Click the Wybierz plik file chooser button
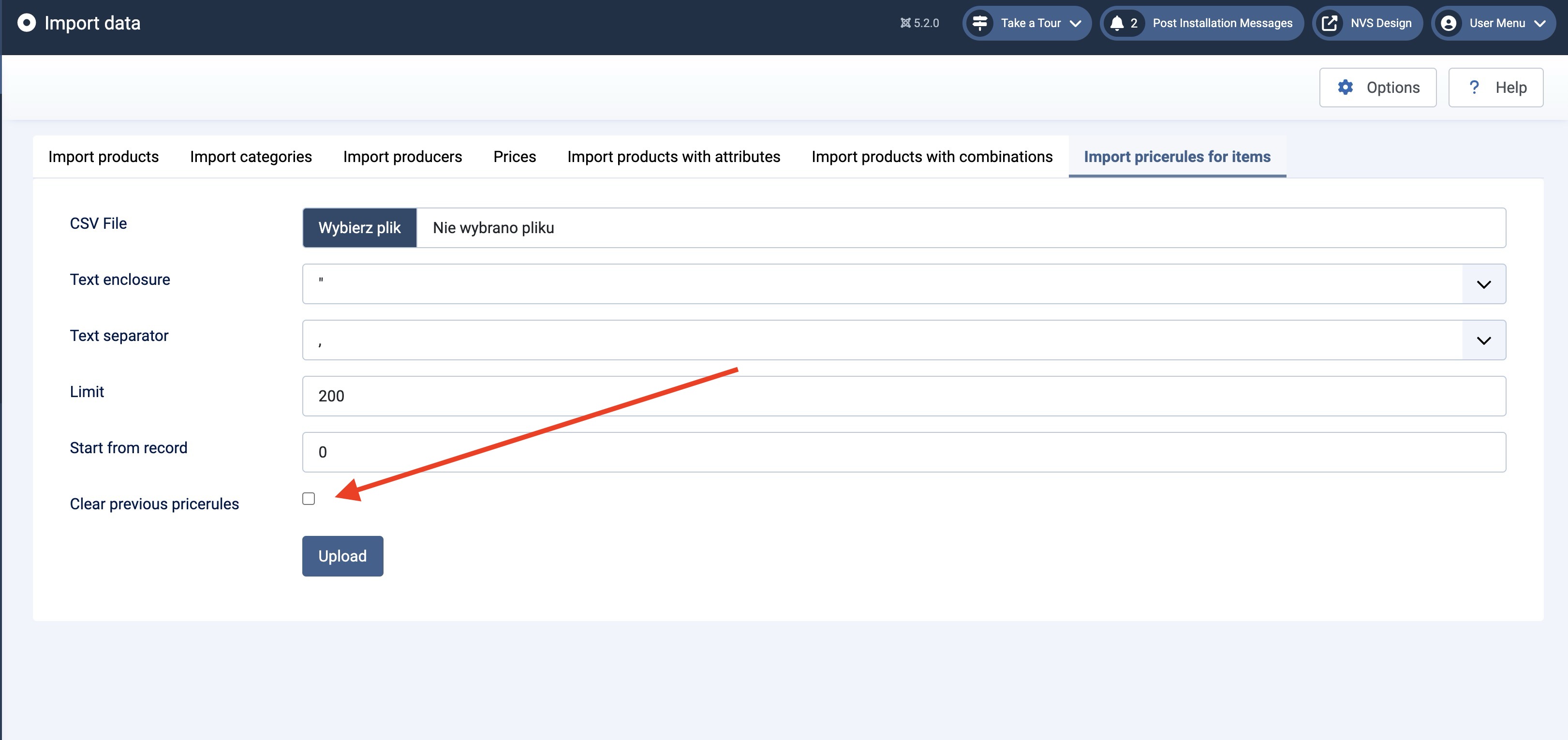This screenshot has height=740, width=1568. (360, 228)
